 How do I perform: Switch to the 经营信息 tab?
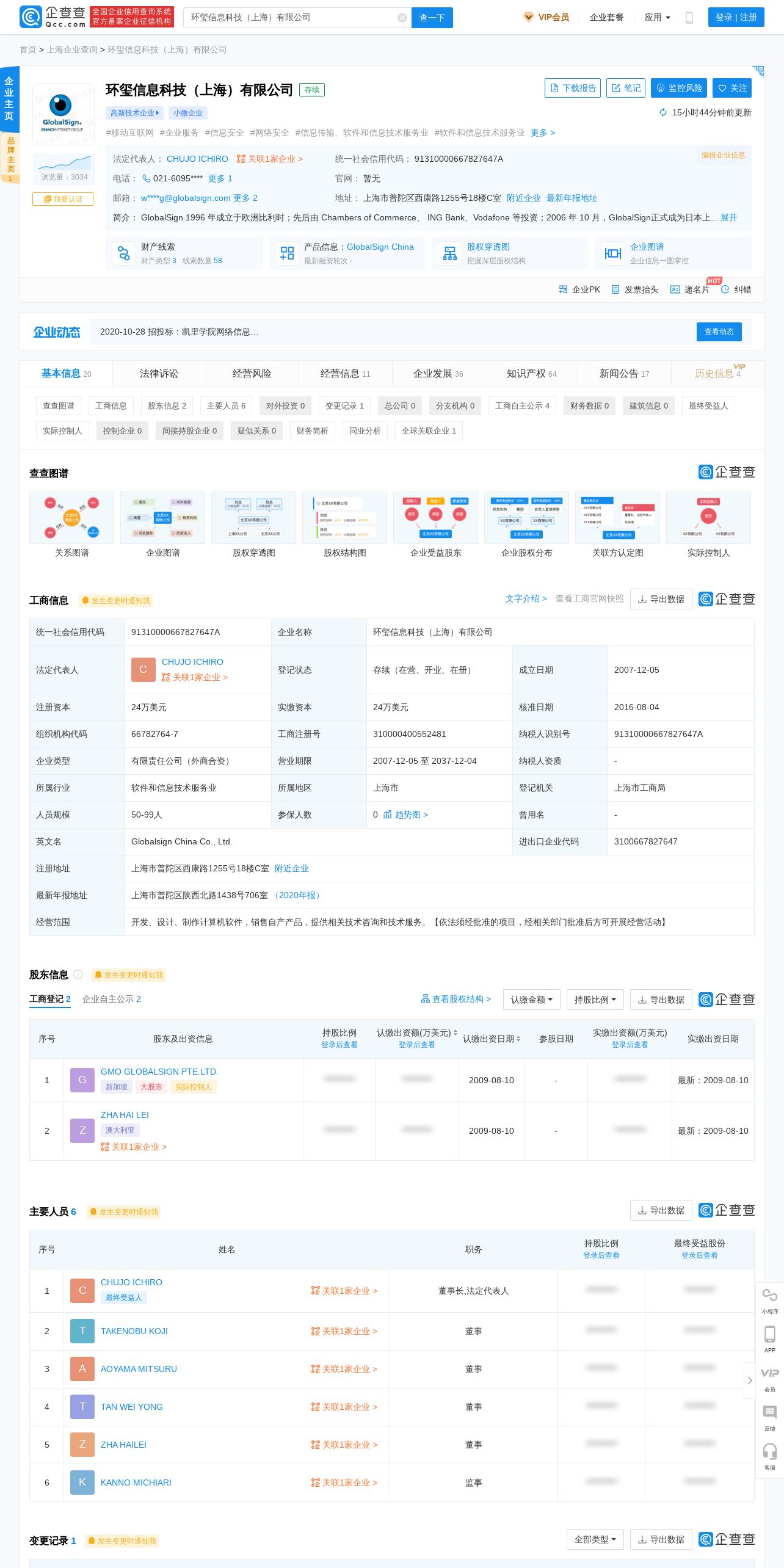[x=345, y=373]
